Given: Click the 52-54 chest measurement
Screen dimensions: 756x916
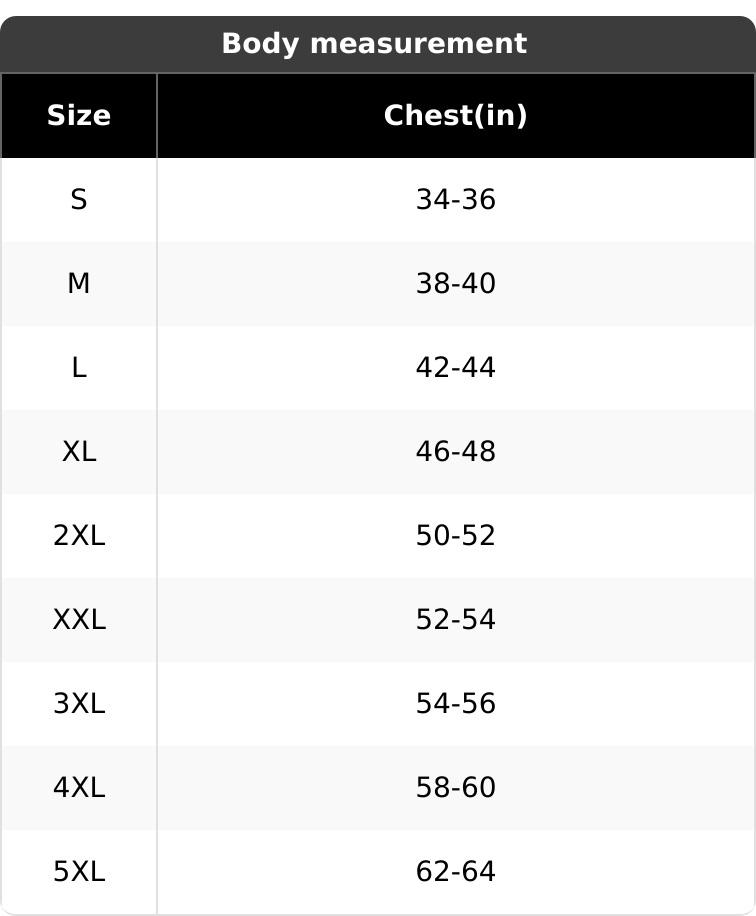Looking at the screenshot, I should coord(455,620).
